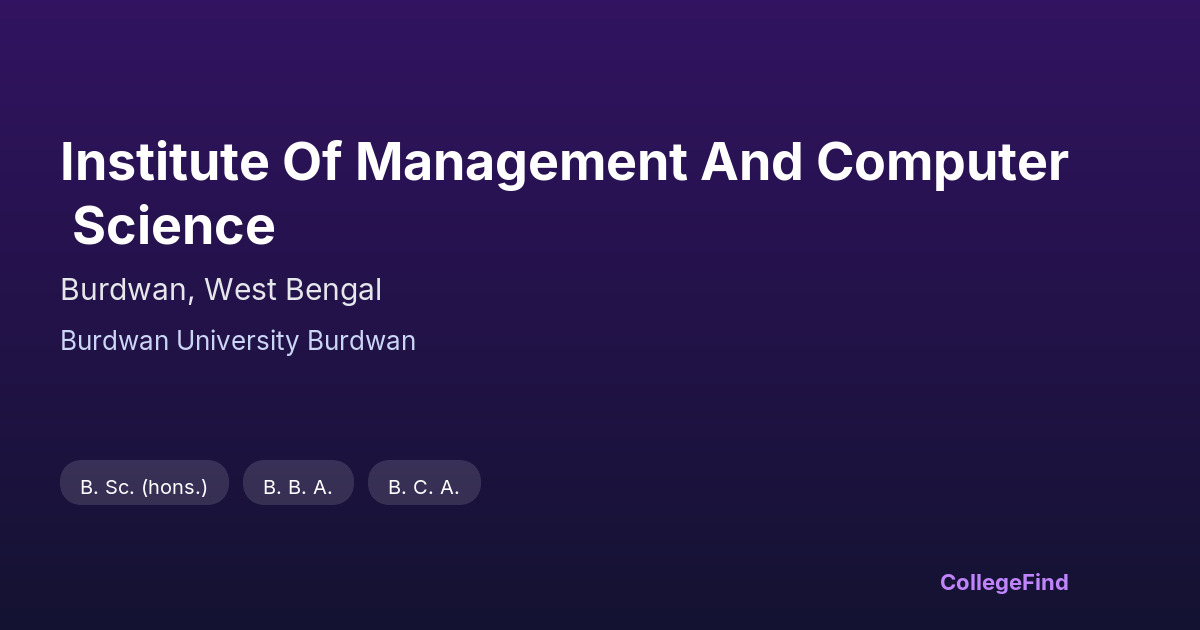Click the CollegeFind brand logo
The height and width of the screenshot is (630, 1200).
[1004, 582]
